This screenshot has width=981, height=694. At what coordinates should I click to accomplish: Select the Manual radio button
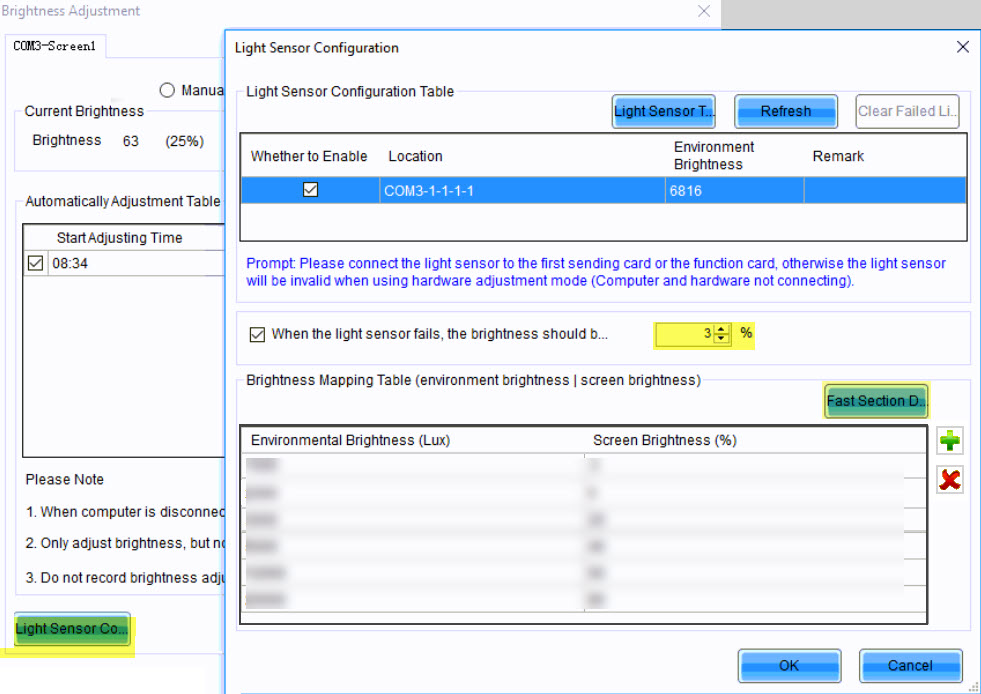167,90
